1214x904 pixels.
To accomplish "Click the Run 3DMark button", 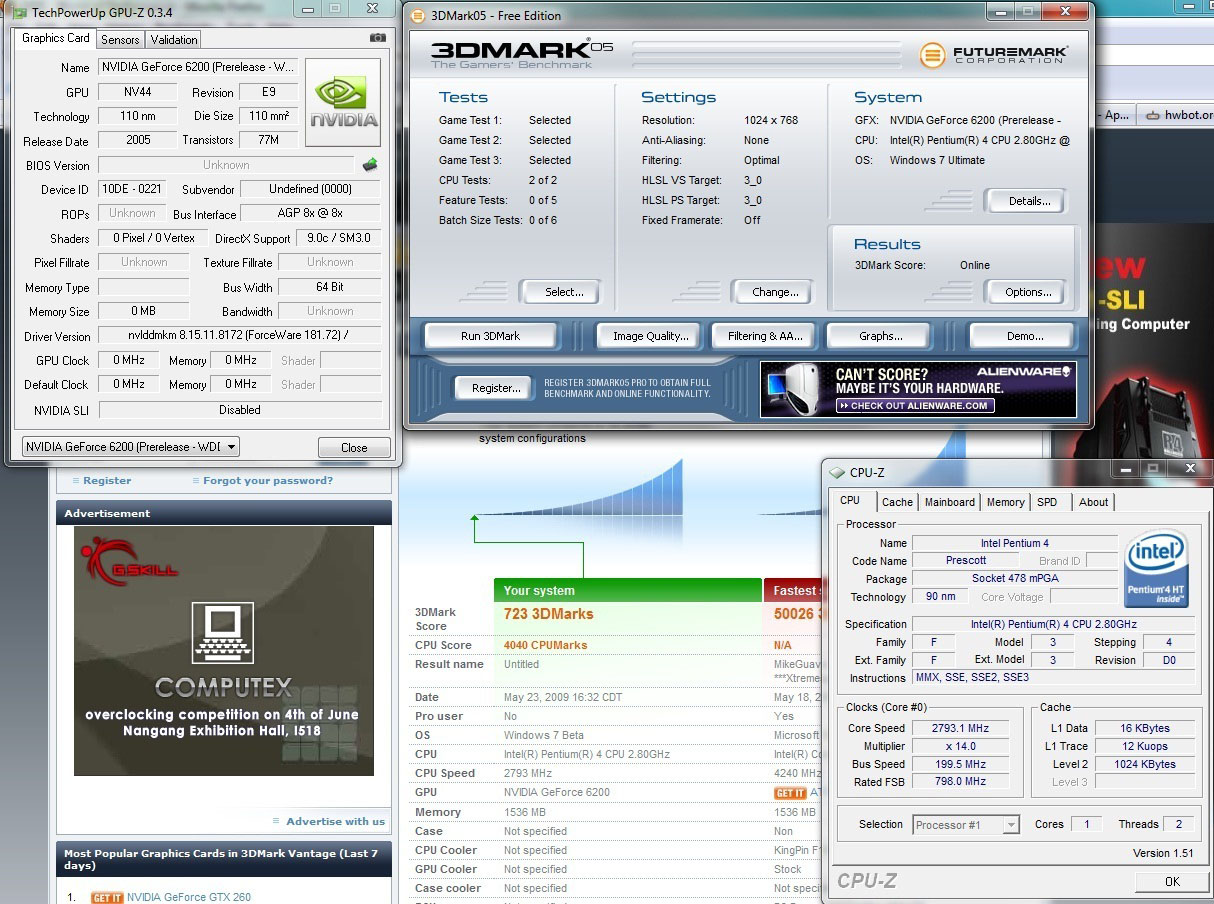I will click(x=490, y=336).
